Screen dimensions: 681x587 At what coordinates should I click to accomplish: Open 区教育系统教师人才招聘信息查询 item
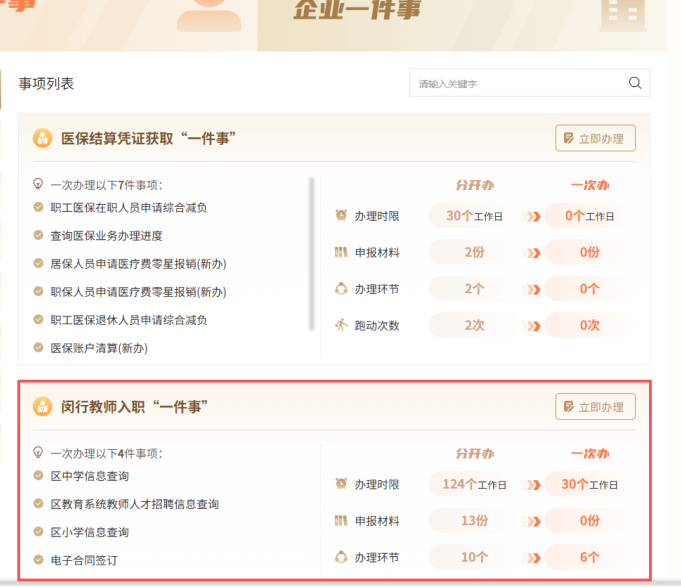click(134, 504)
